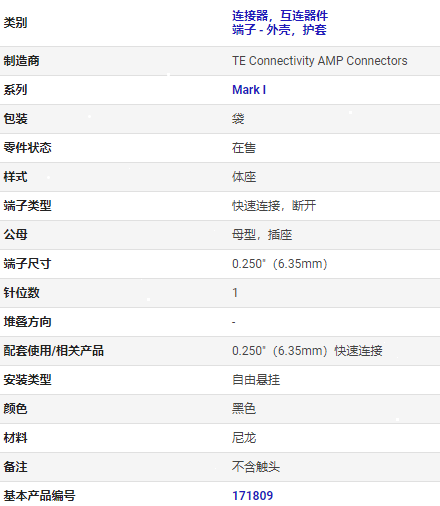The height and width of the screenshot is (506, 440).
Task: Click the 安装类型 value 自由悬挂
Action: tap(256, 380)
